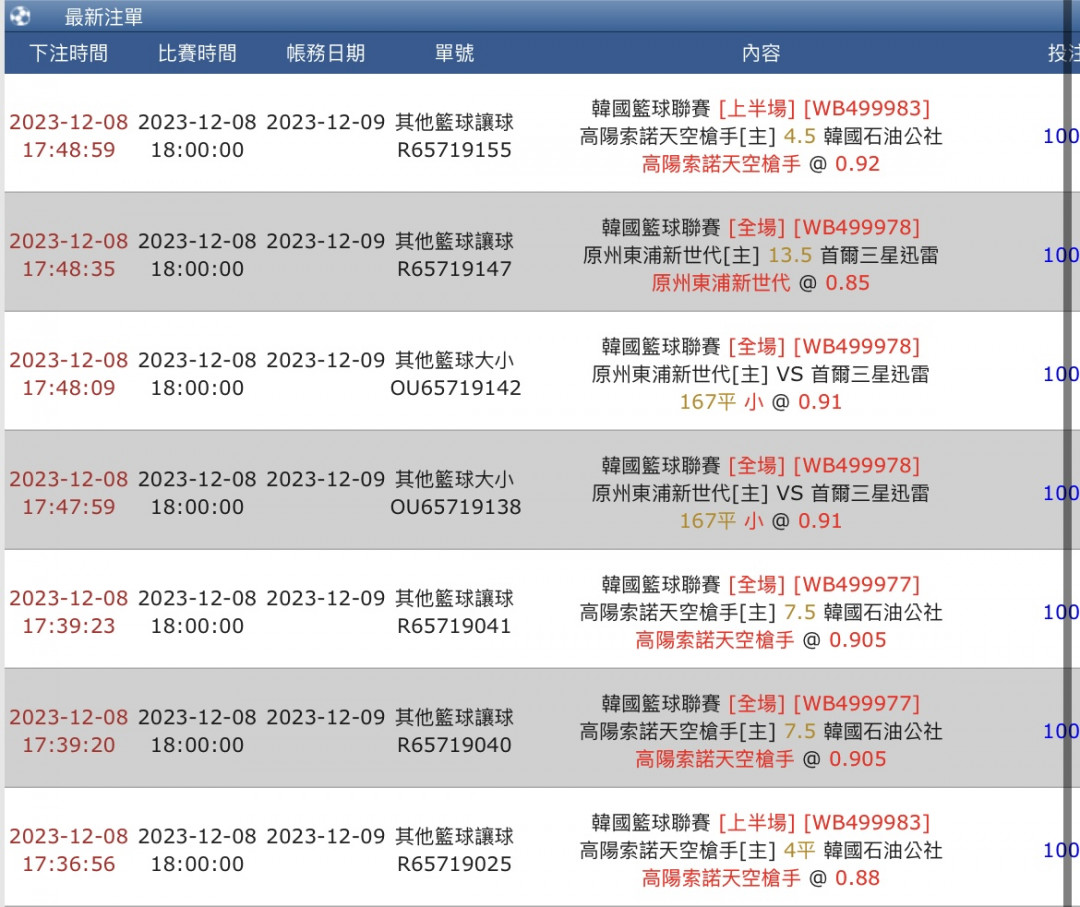Click the soccer ball icon in title bar
This screenshot has width=1080, height=907.
[x=19, y=16]
